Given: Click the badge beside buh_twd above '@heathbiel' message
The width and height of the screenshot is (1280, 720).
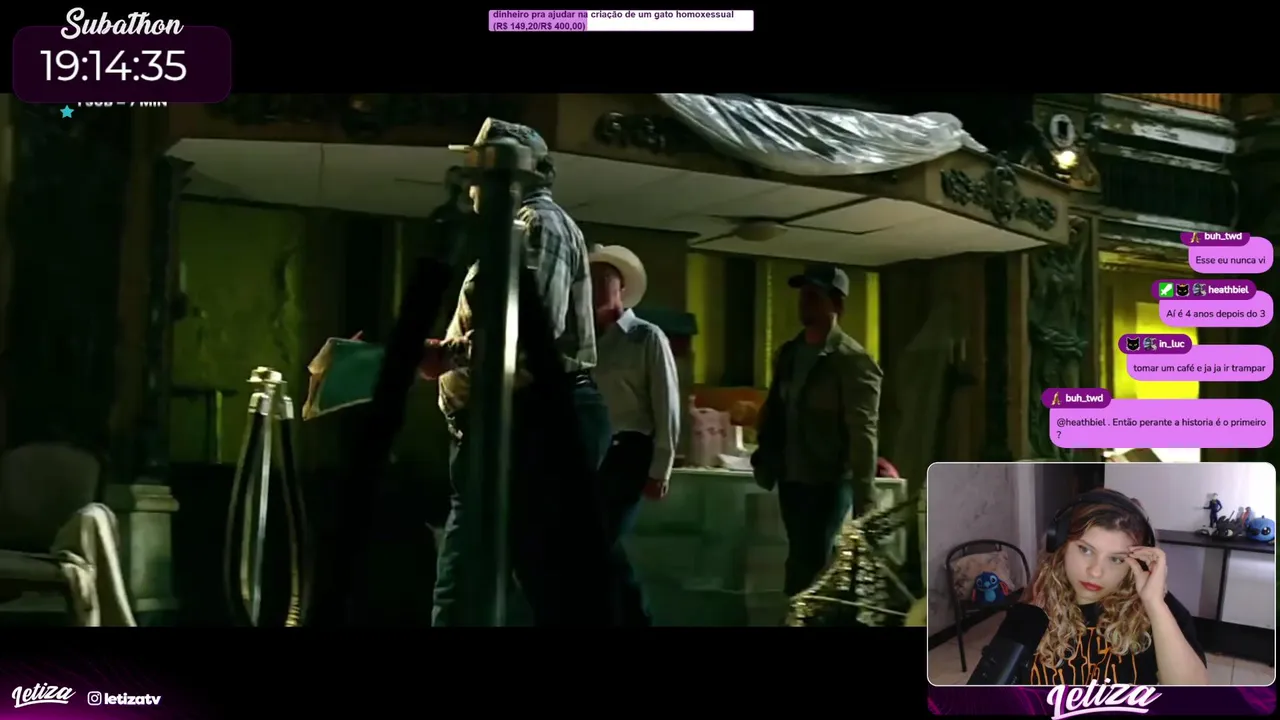Looking at the screenshot, I should 1056,398.
